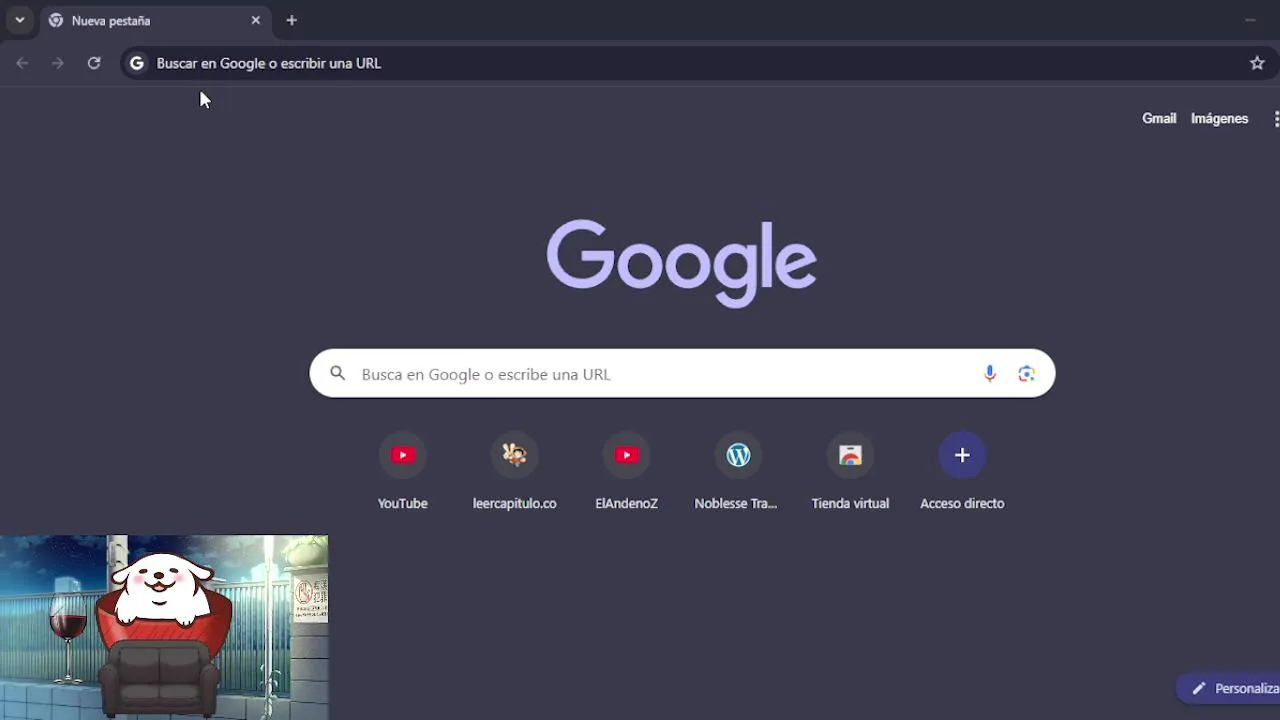Image resolution: width=1280 pixels, height=720 pixels.
Task: Open the Imágenes link
Action: pyautogui.click(x=1219, y=118)
